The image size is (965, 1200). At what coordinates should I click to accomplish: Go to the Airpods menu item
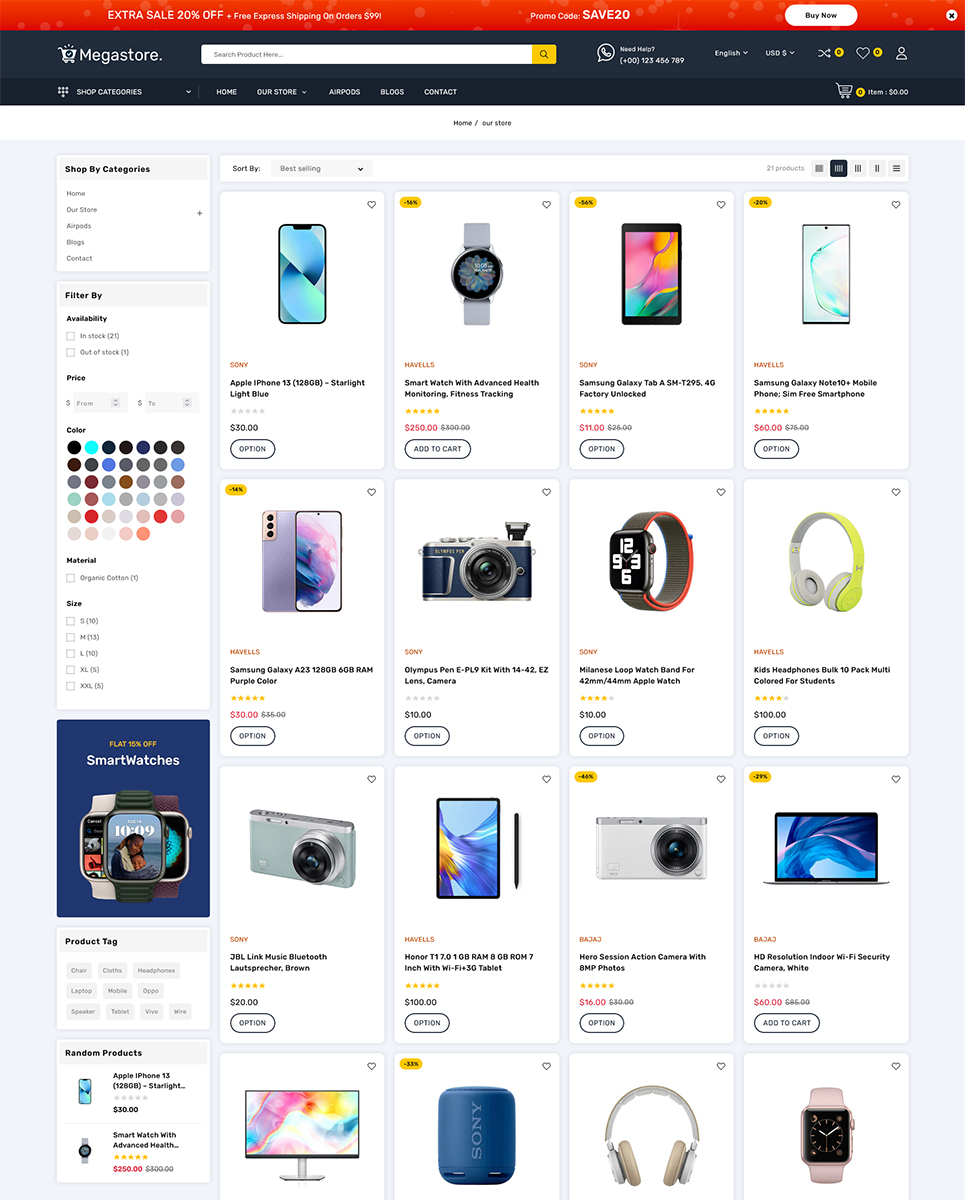click(344, 92)
